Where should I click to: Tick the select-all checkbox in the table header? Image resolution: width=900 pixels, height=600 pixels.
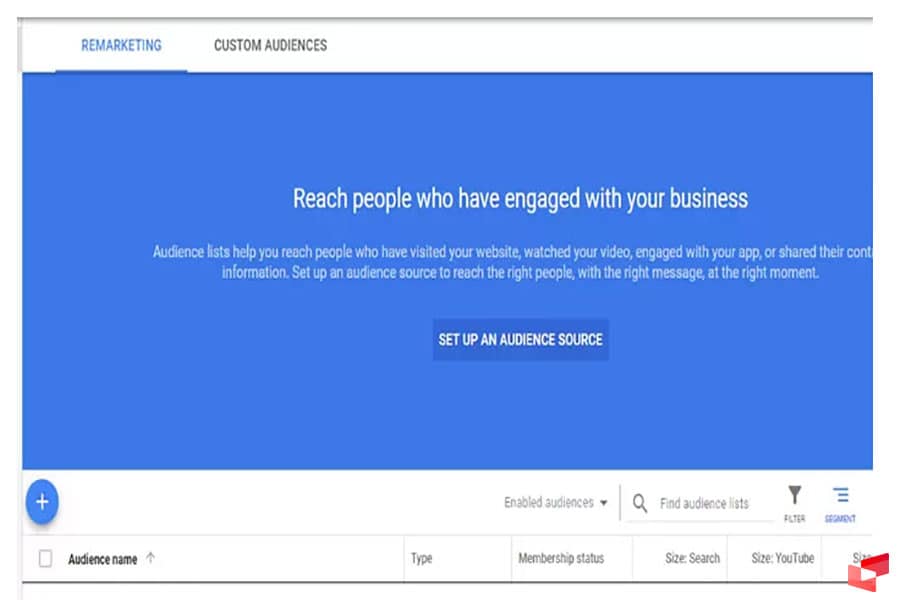(45, 559)
